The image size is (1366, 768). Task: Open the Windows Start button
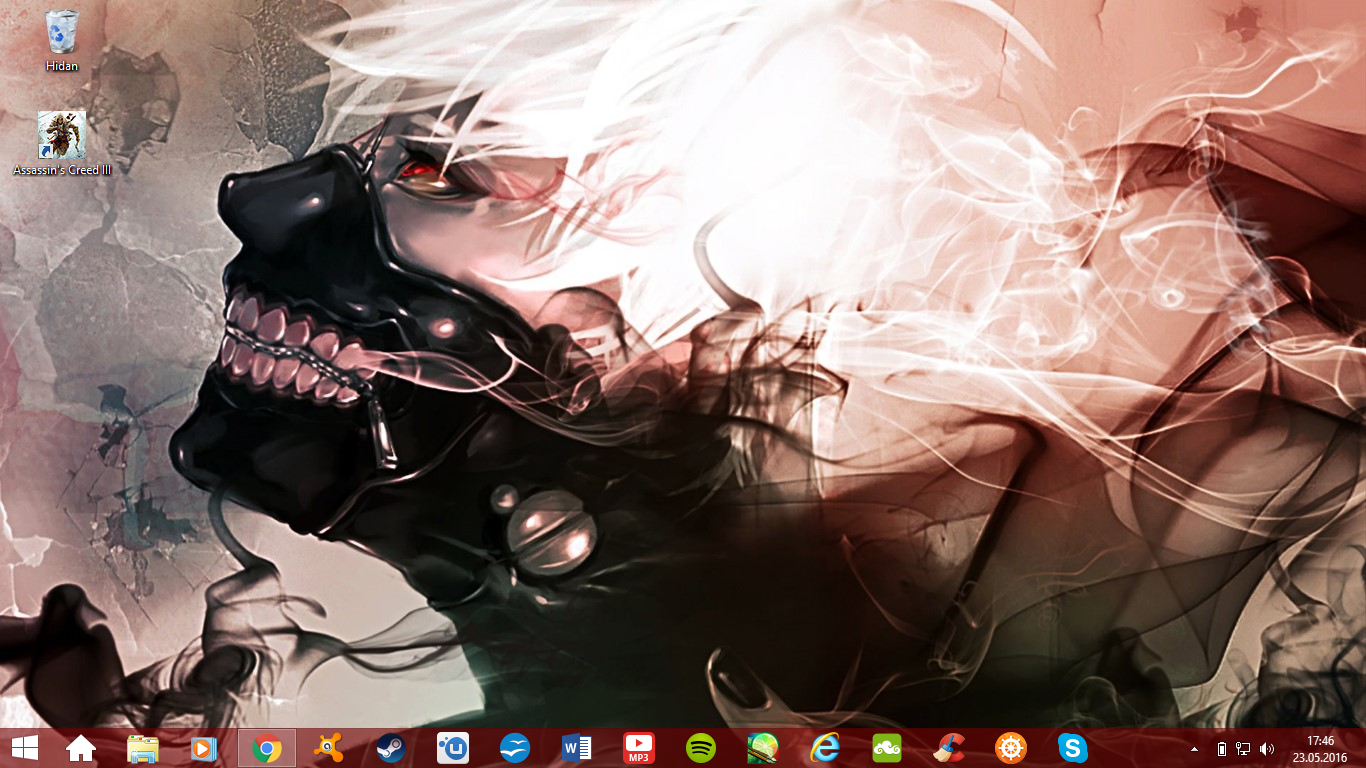[26, 748]
